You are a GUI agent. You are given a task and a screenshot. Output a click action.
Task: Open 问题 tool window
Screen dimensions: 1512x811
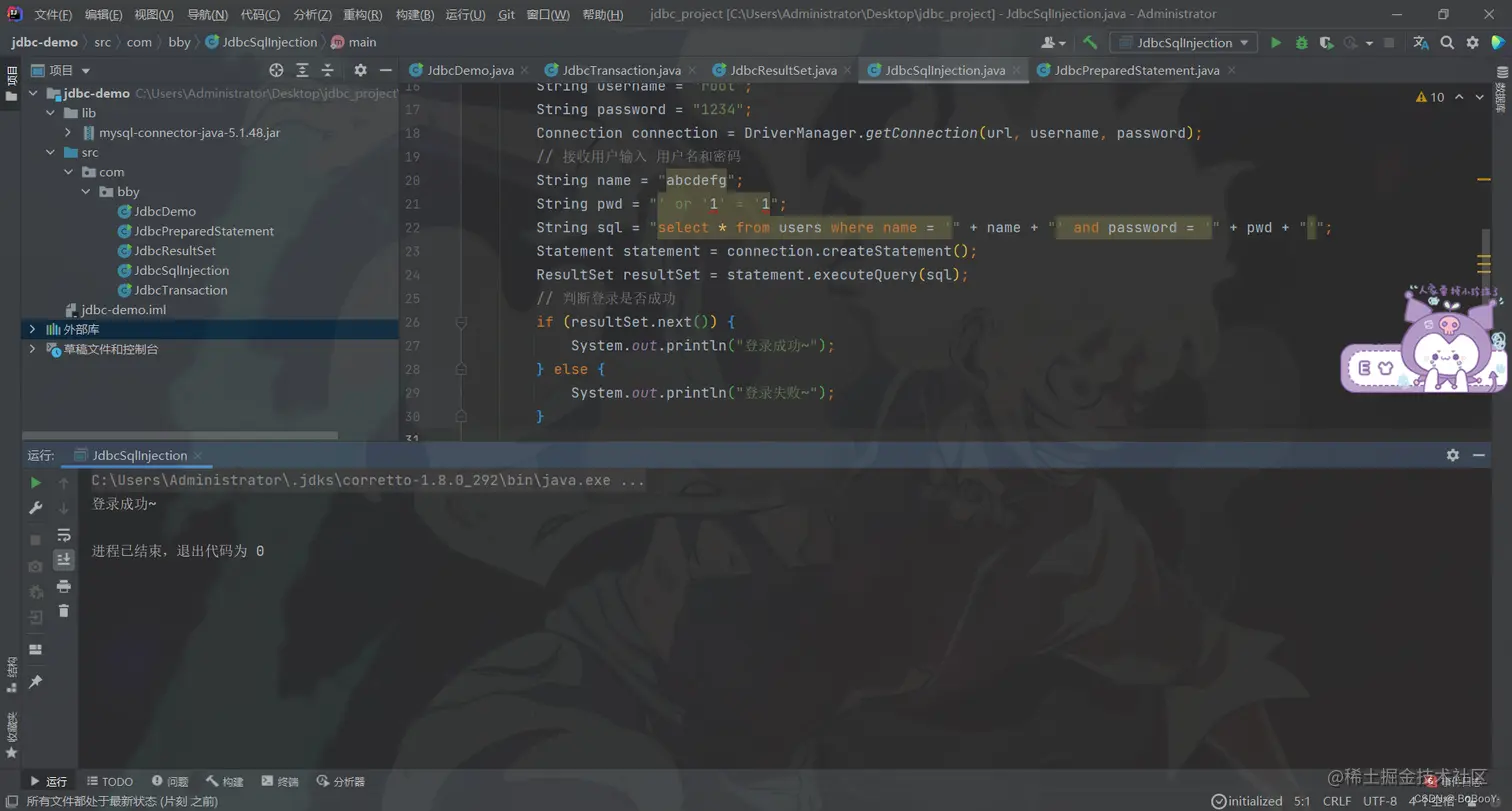[170, 781]
